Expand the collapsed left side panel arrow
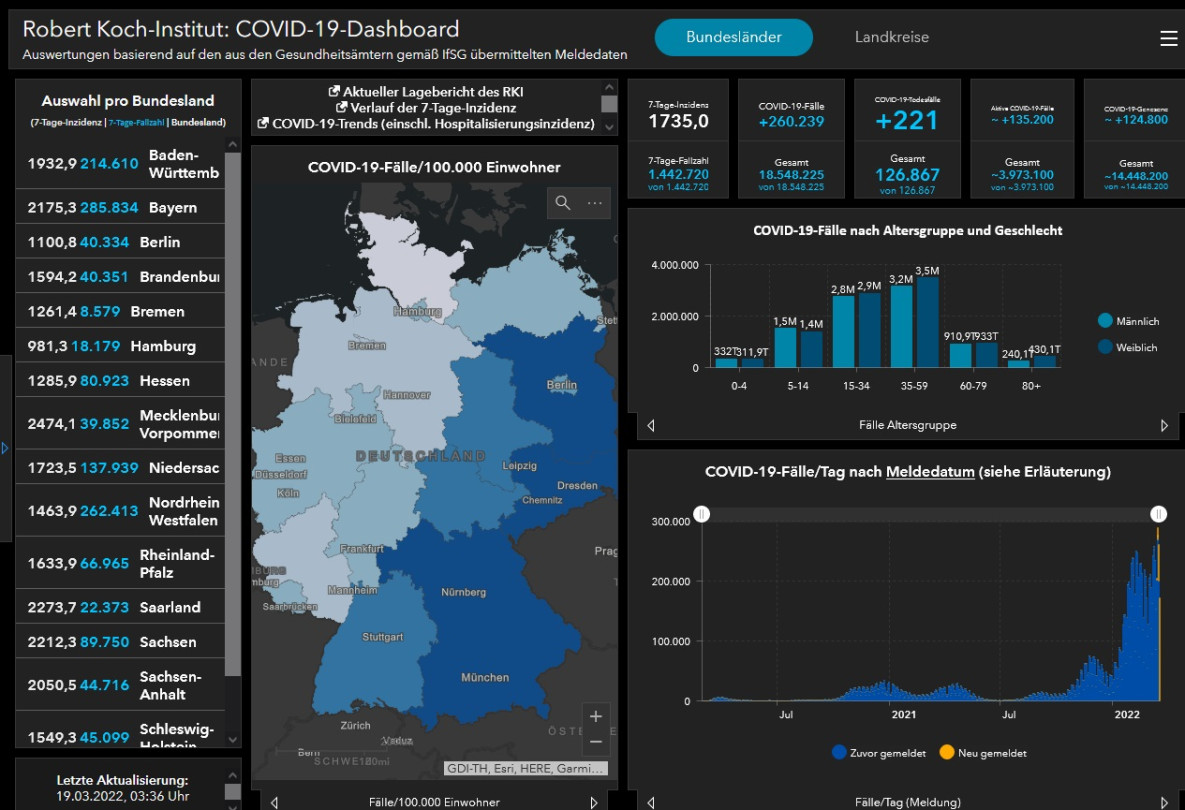 pos(5,448)
